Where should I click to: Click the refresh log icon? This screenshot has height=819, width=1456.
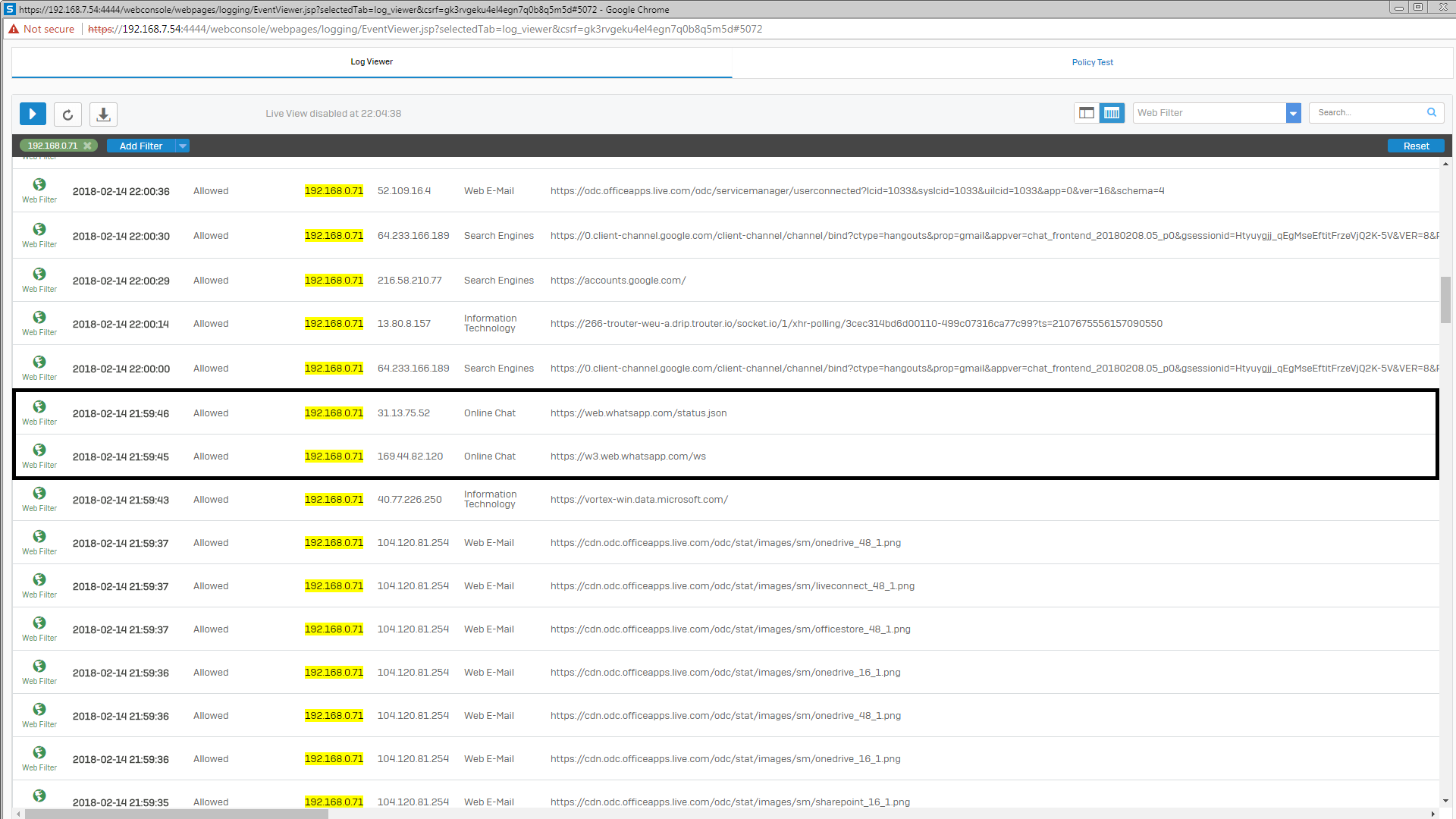coord(67,115)
